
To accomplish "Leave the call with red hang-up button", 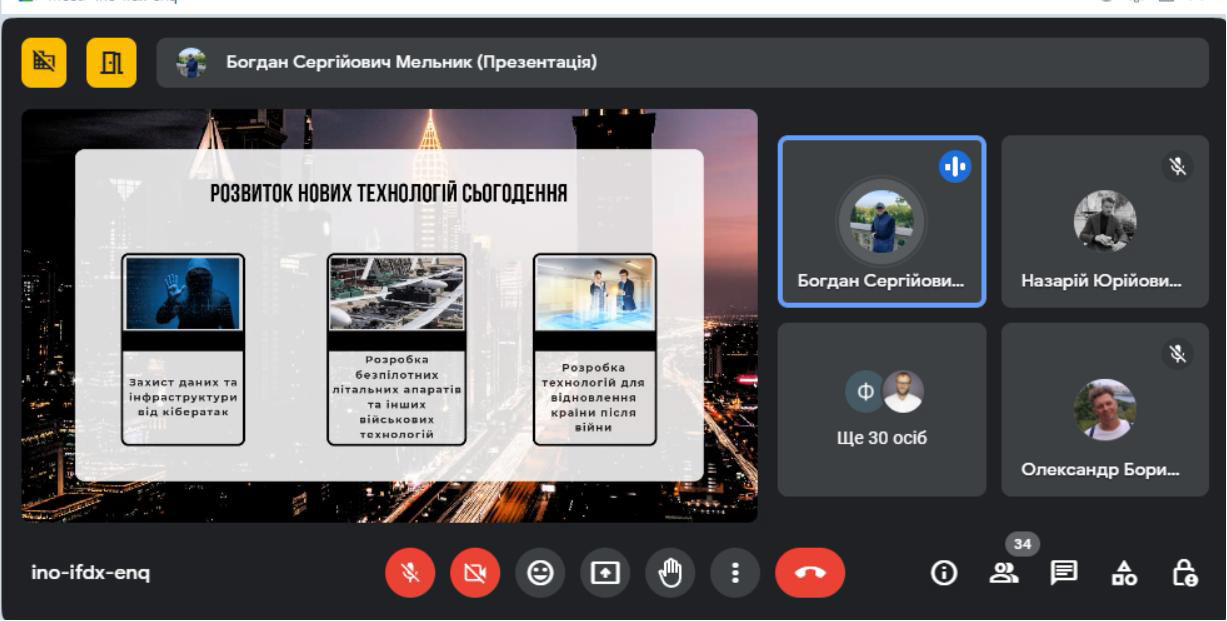I will [x=809, y=573].
